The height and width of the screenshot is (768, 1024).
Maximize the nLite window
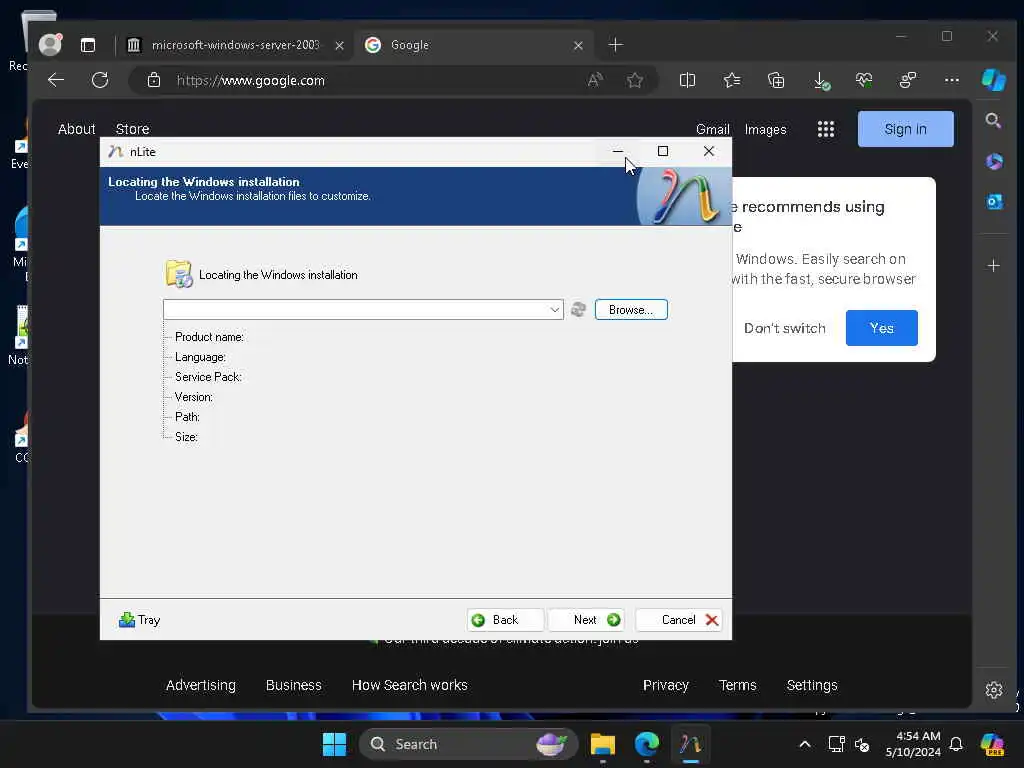click(663, 152)
